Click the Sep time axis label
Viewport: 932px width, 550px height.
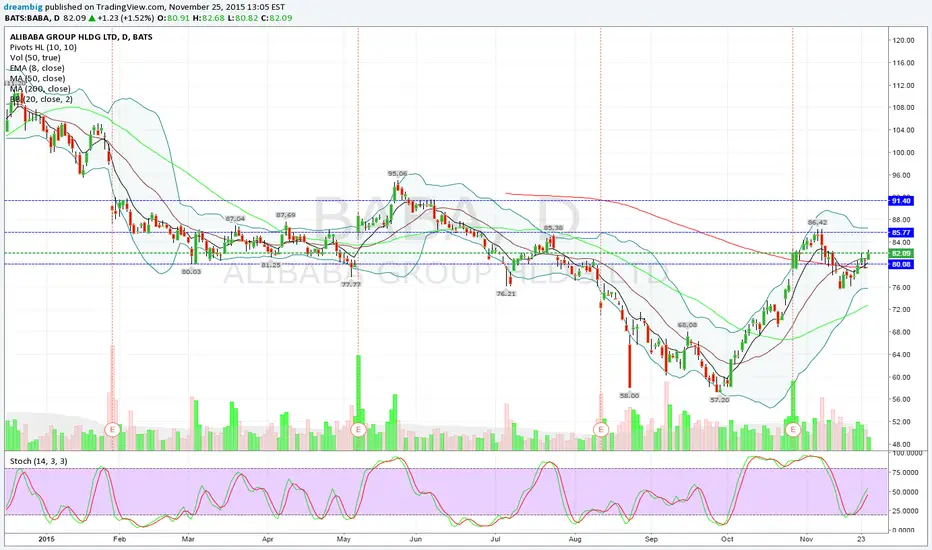pos(651,539)
